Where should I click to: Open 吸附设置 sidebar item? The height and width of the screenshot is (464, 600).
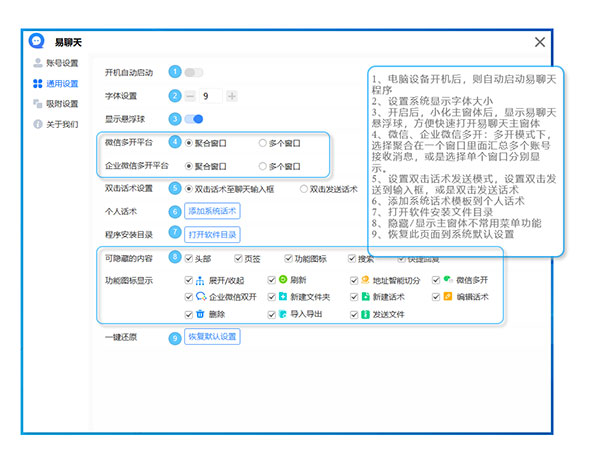[56, 104]
